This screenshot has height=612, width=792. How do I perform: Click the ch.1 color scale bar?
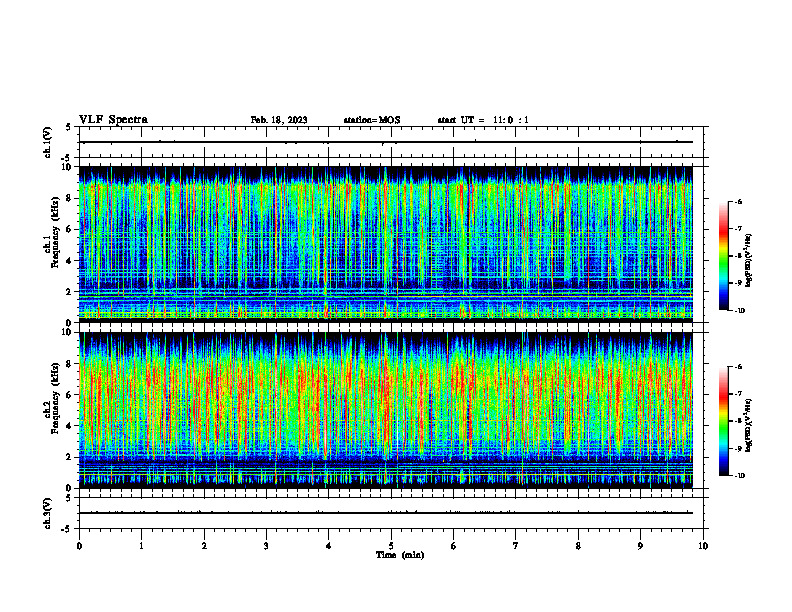tap(723, 256)
